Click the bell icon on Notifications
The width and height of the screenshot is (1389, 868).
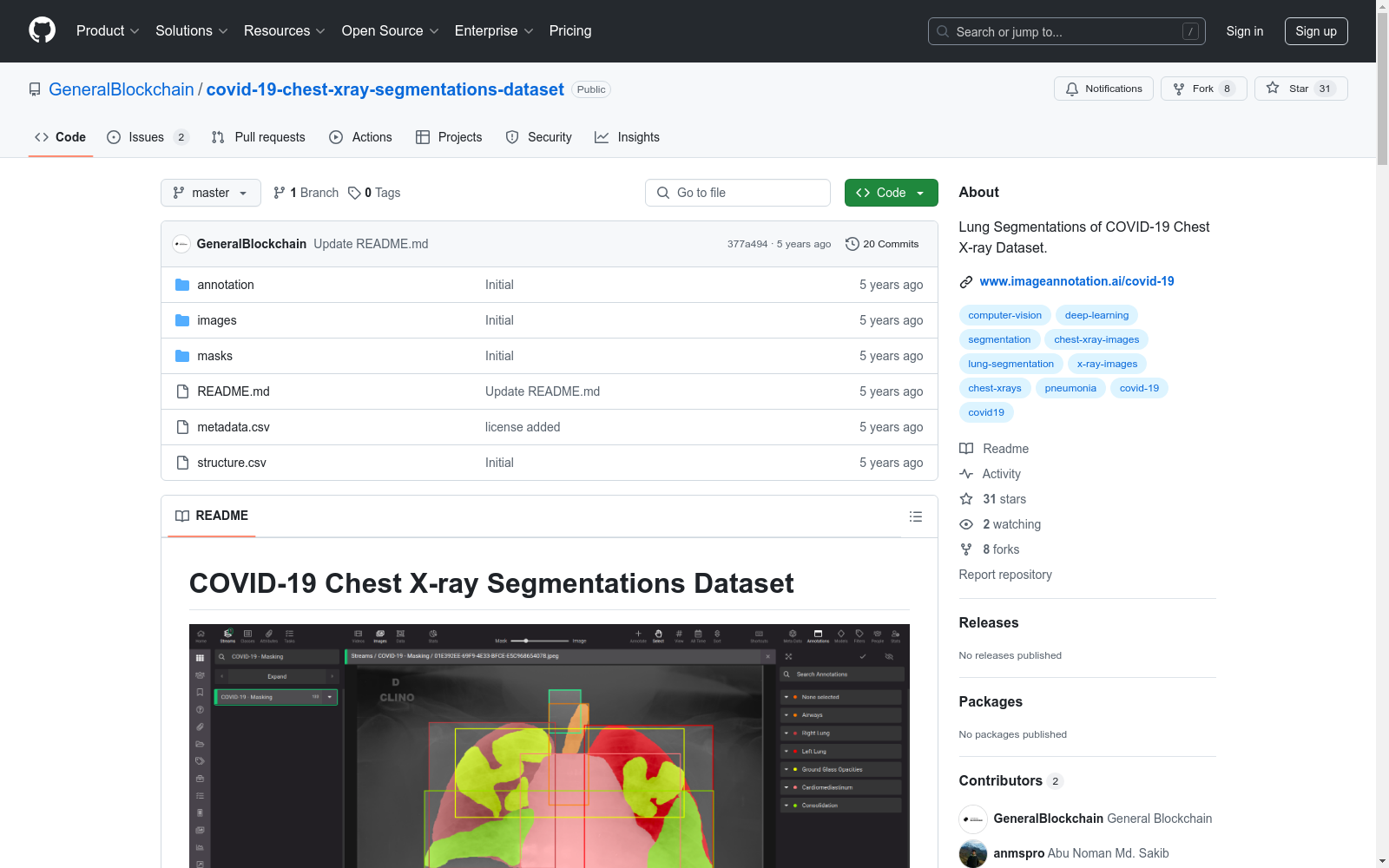[1072, 89]
